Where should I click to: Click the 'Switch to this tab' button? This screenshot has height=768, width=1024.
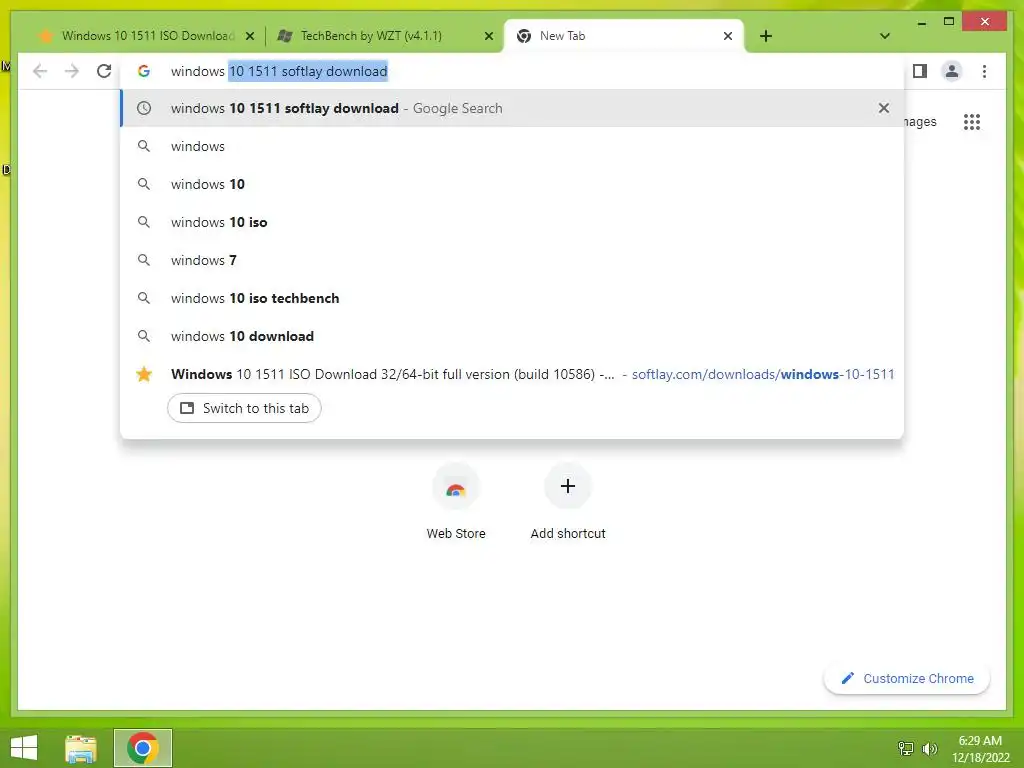pyautogui.click(x=244, y=408)
